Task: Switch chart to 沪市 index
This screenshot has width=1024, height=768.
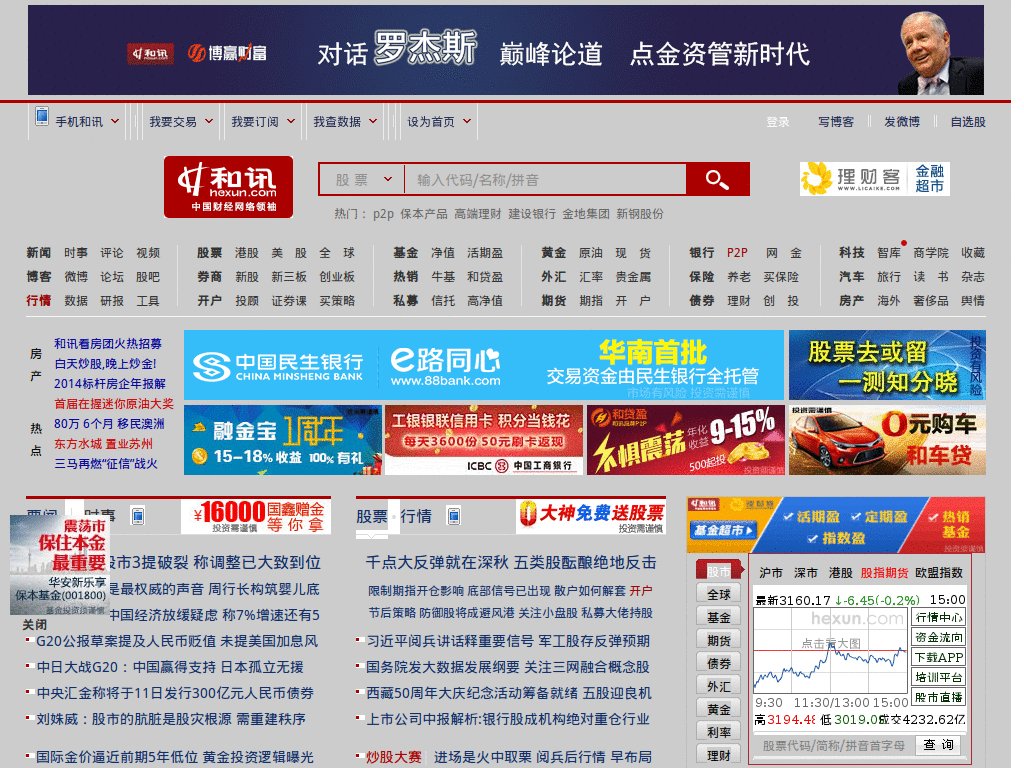Action: [771, 573]
